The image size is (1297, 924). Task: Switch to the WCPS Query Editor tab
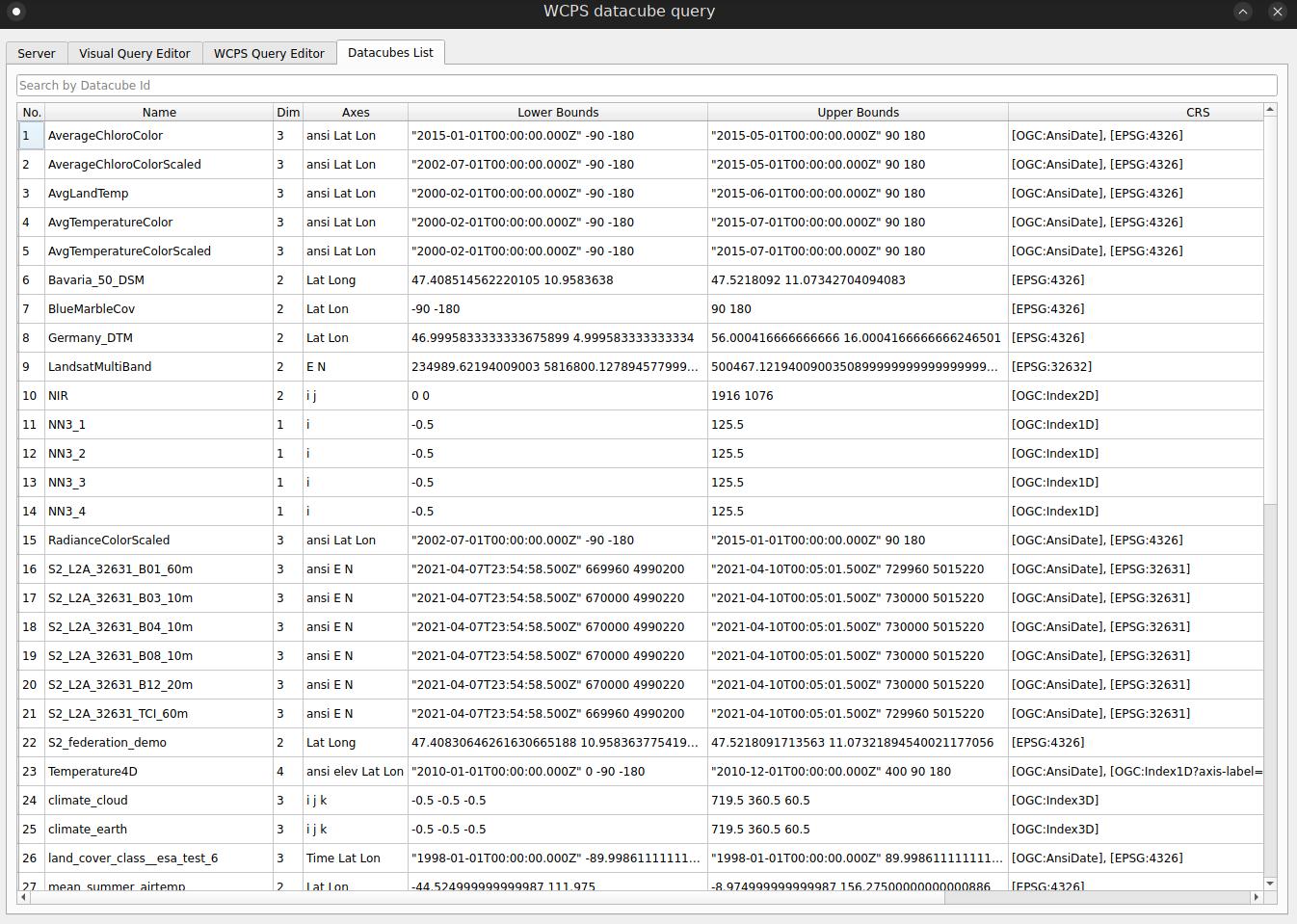[269, 53]
